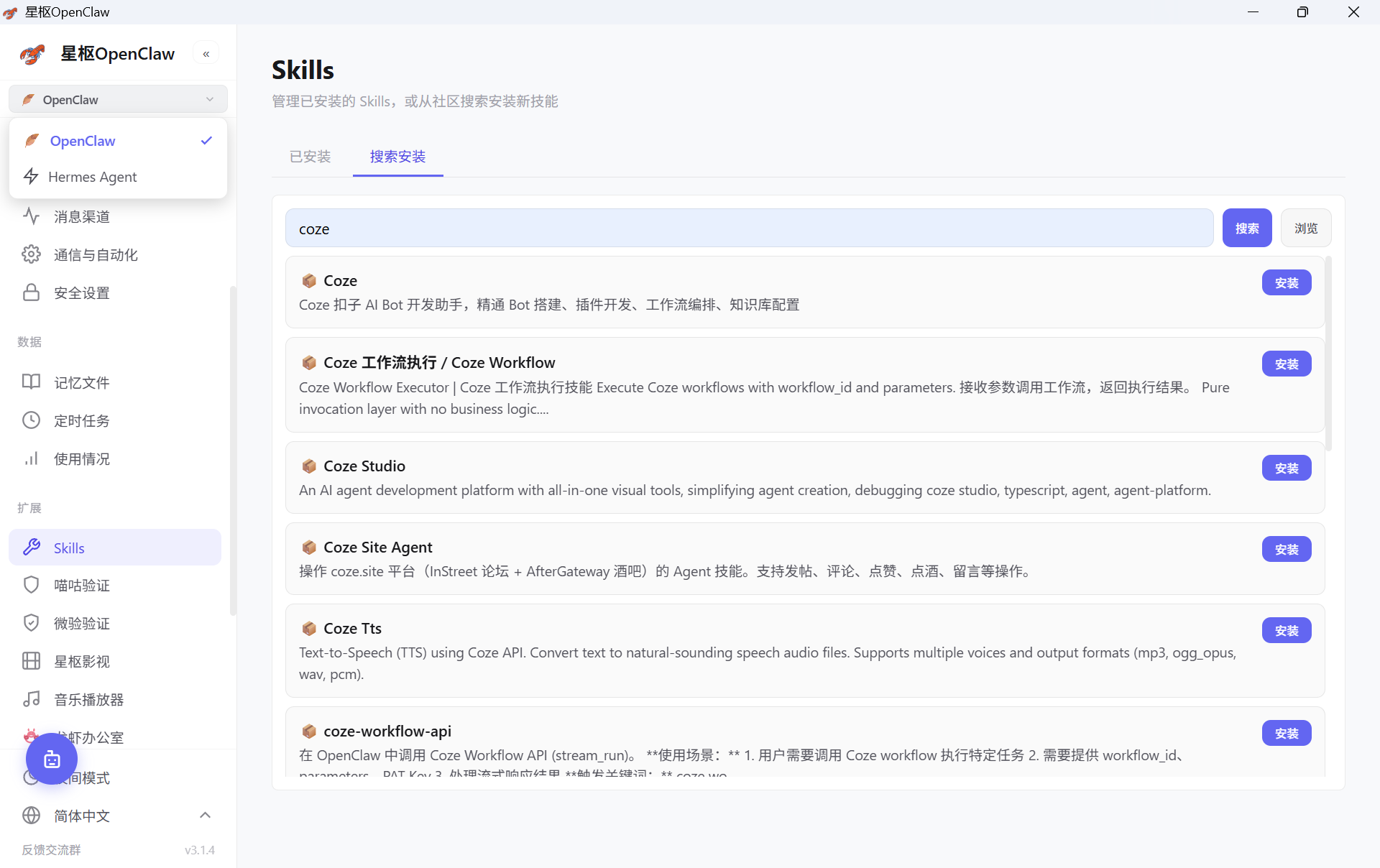Click the globe icon beside 简体中文
This screenshot has height=868, width=1380.
31,816
